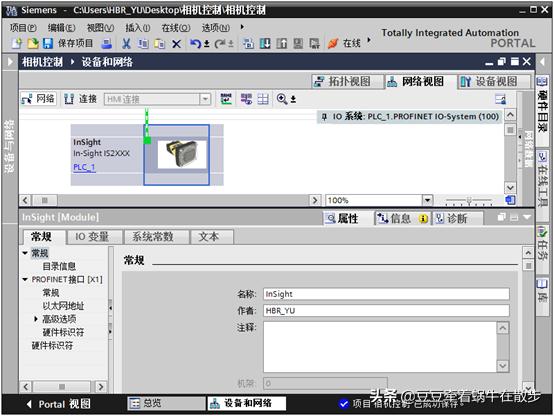Click the relations icon in network toolbar
554x416 pixels.
pos(226,99)
